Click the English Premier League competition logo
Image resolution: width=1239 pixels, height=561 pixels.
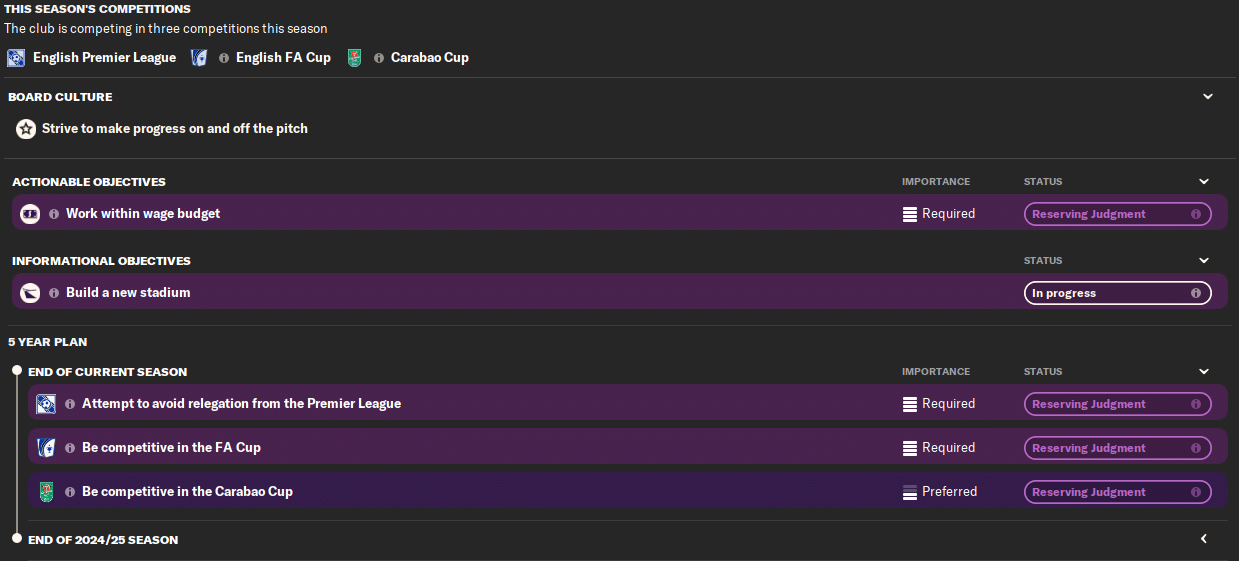coord(16,57)
